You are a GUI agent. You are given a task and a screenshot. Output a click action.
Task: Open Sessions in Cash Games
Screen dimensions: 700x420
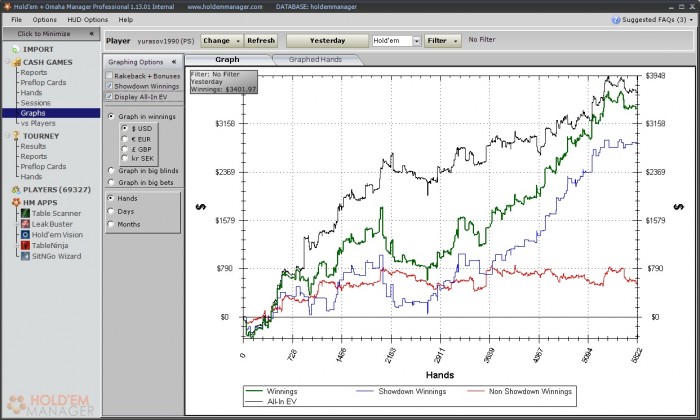coord(35,103)
